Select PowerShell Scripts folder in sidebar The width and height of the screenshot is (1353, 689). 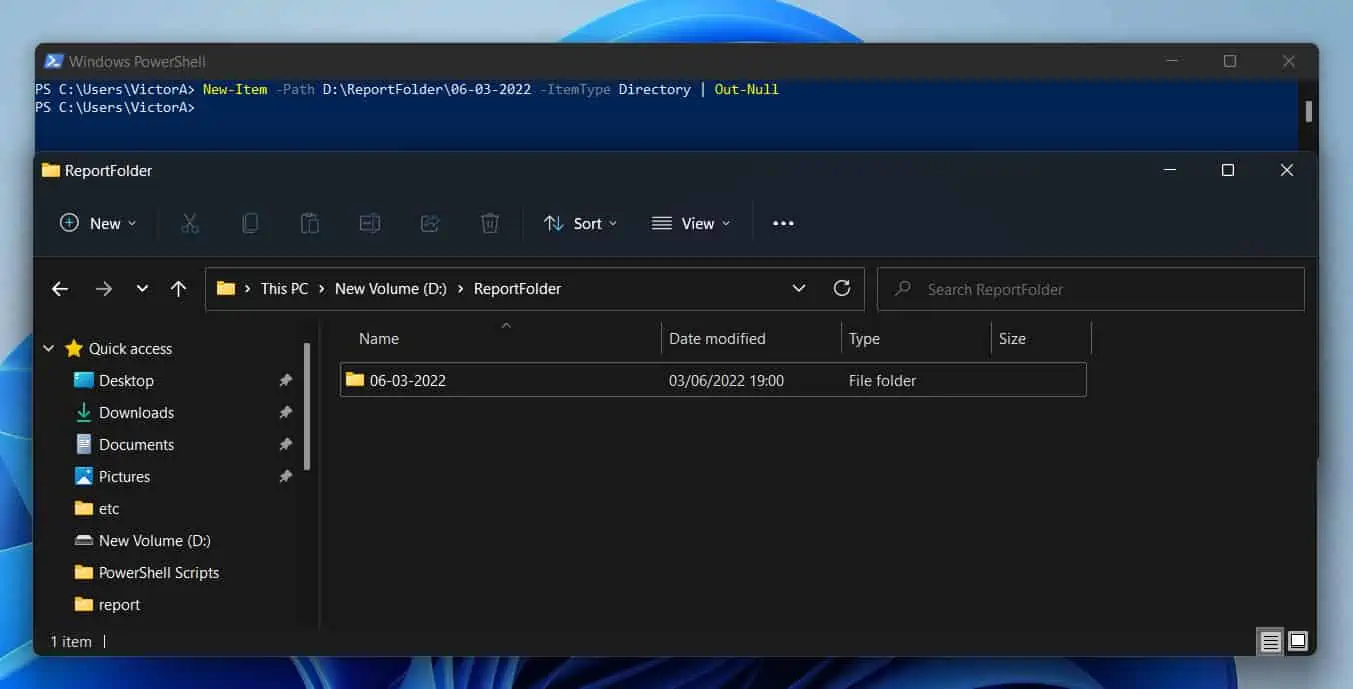tap(158, 573)
